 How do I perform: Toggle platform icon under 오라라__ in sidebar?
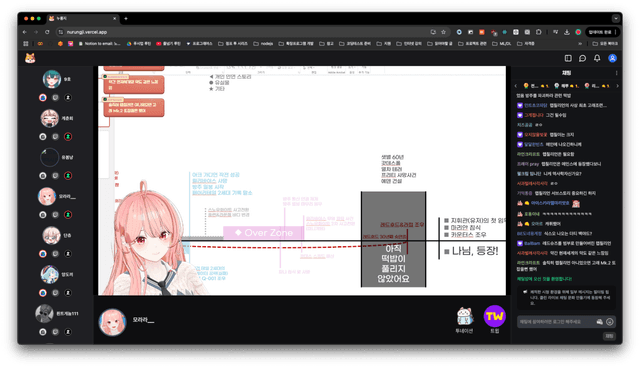(43, 215)
